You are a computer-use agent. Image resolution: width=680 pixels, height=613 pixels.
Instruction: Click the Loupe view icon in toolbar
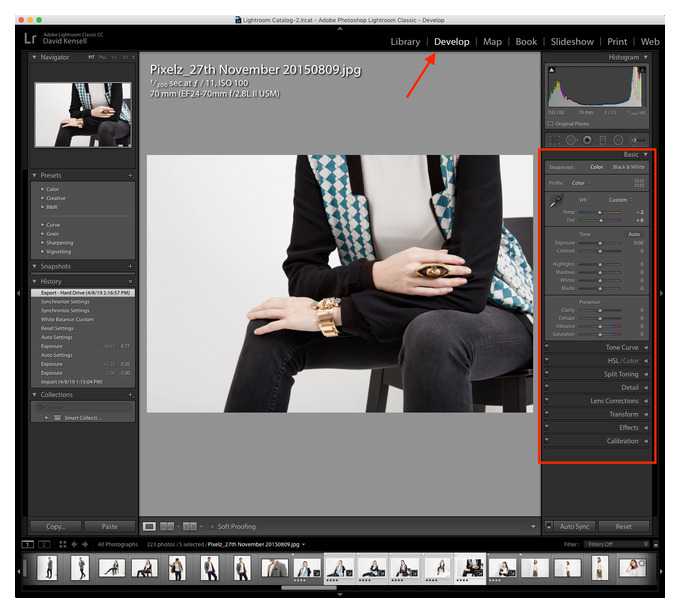[x=149, y=526]
